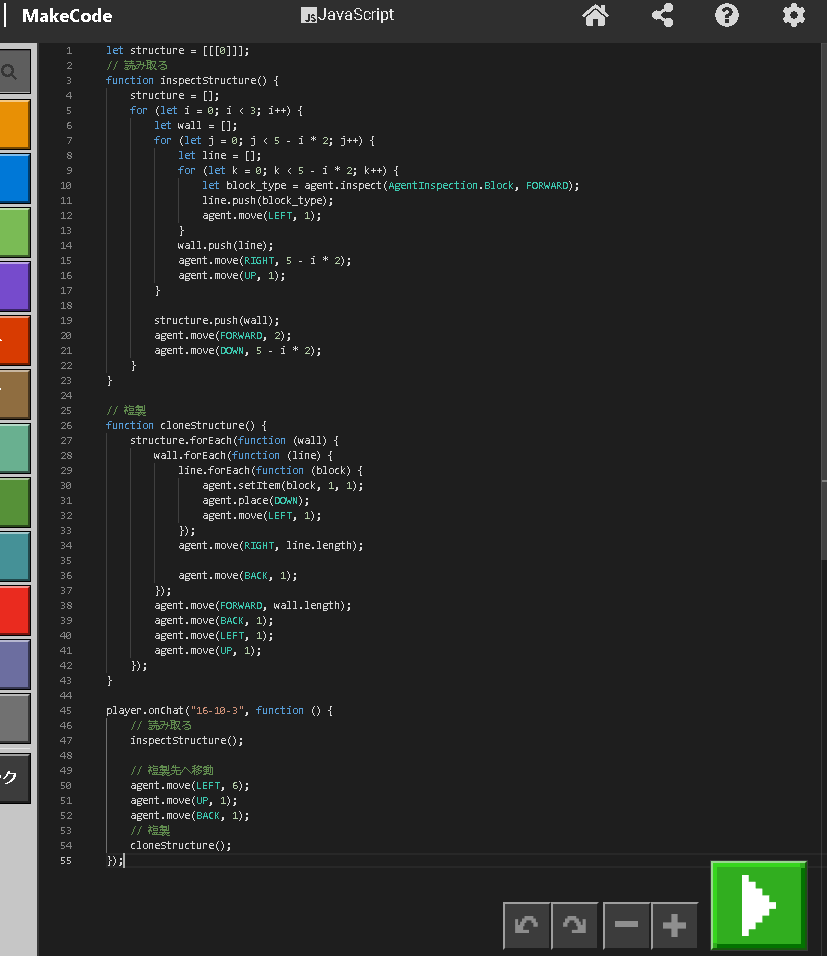The width and height of the screenshot is (827, 956).
Task: Redo the last undone edit
Action: (574, 925)
